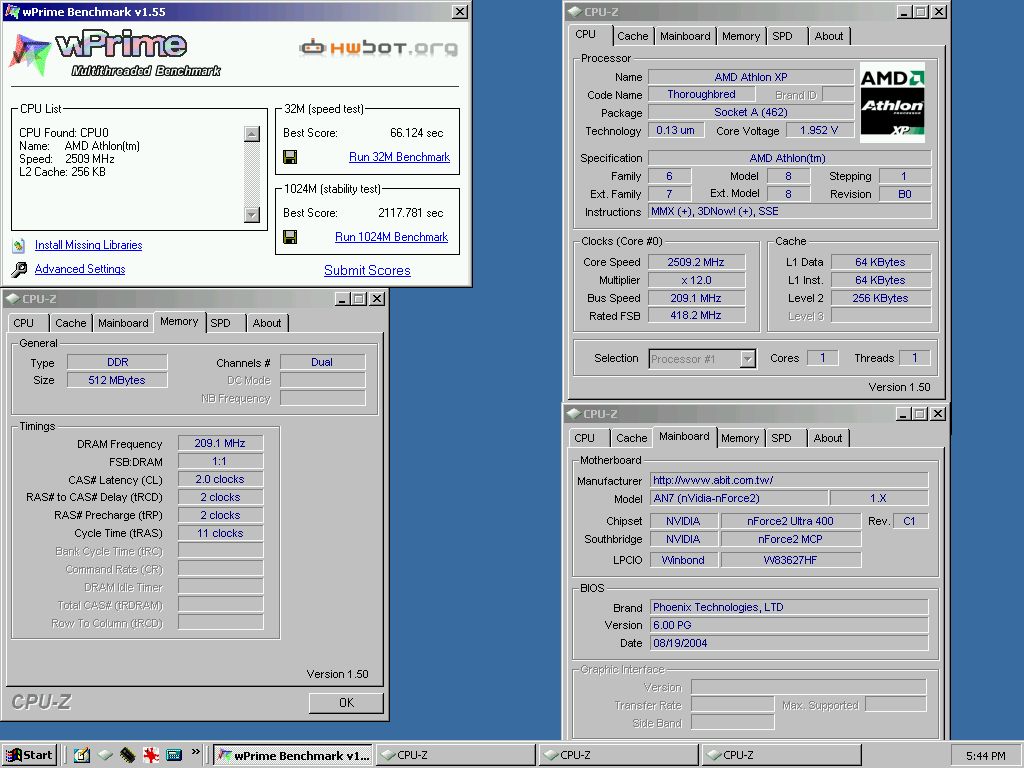Switch to CPU tab in Memory CPU-Z window

point(24,323)
